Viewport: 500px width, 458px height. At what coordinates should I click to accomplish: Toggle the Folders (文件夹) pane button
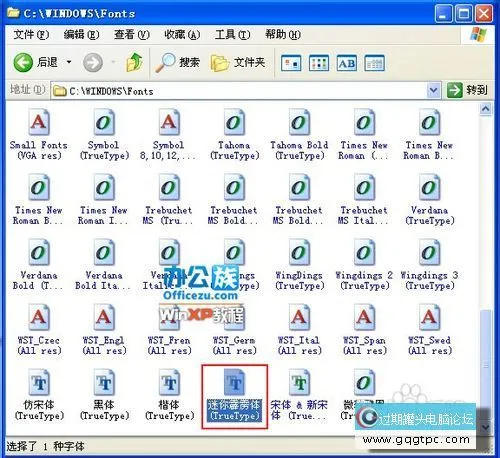point(238,62)
